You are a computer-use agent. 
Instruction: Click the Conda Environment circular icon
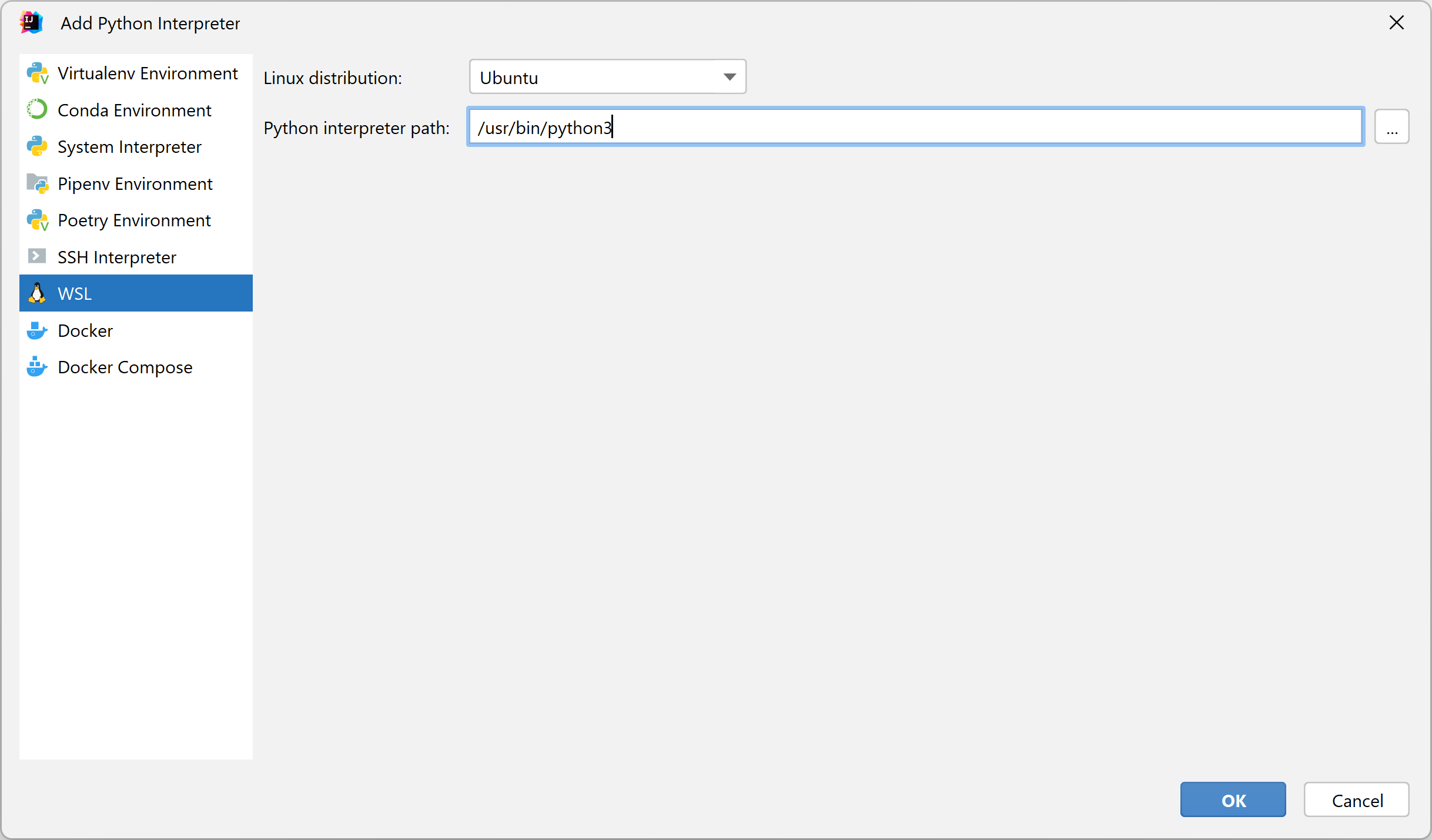click(37, 110)
